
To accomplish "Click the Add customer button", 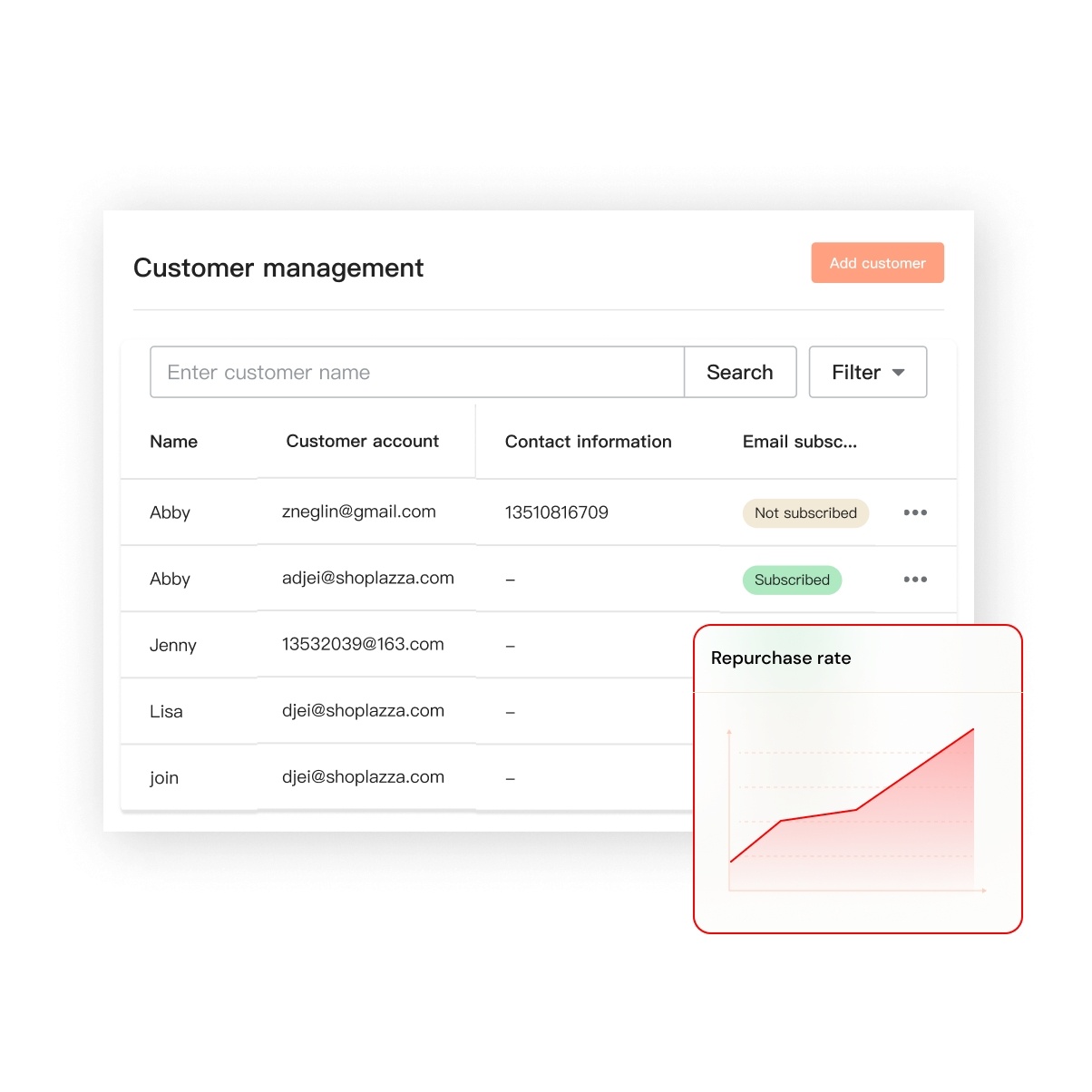I will tap(877, 263).
